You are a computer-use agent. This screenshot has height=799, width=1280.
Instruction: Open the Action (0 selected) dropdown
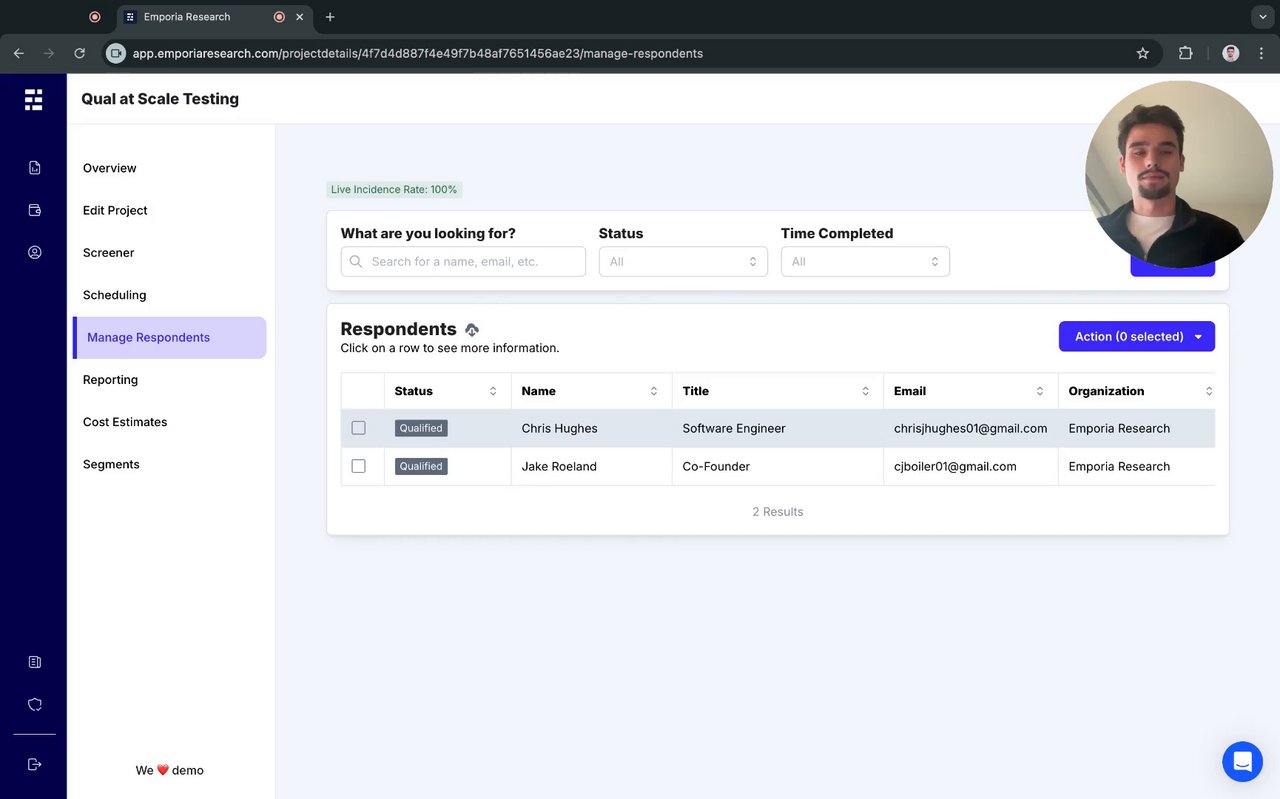coord(1136,337)
